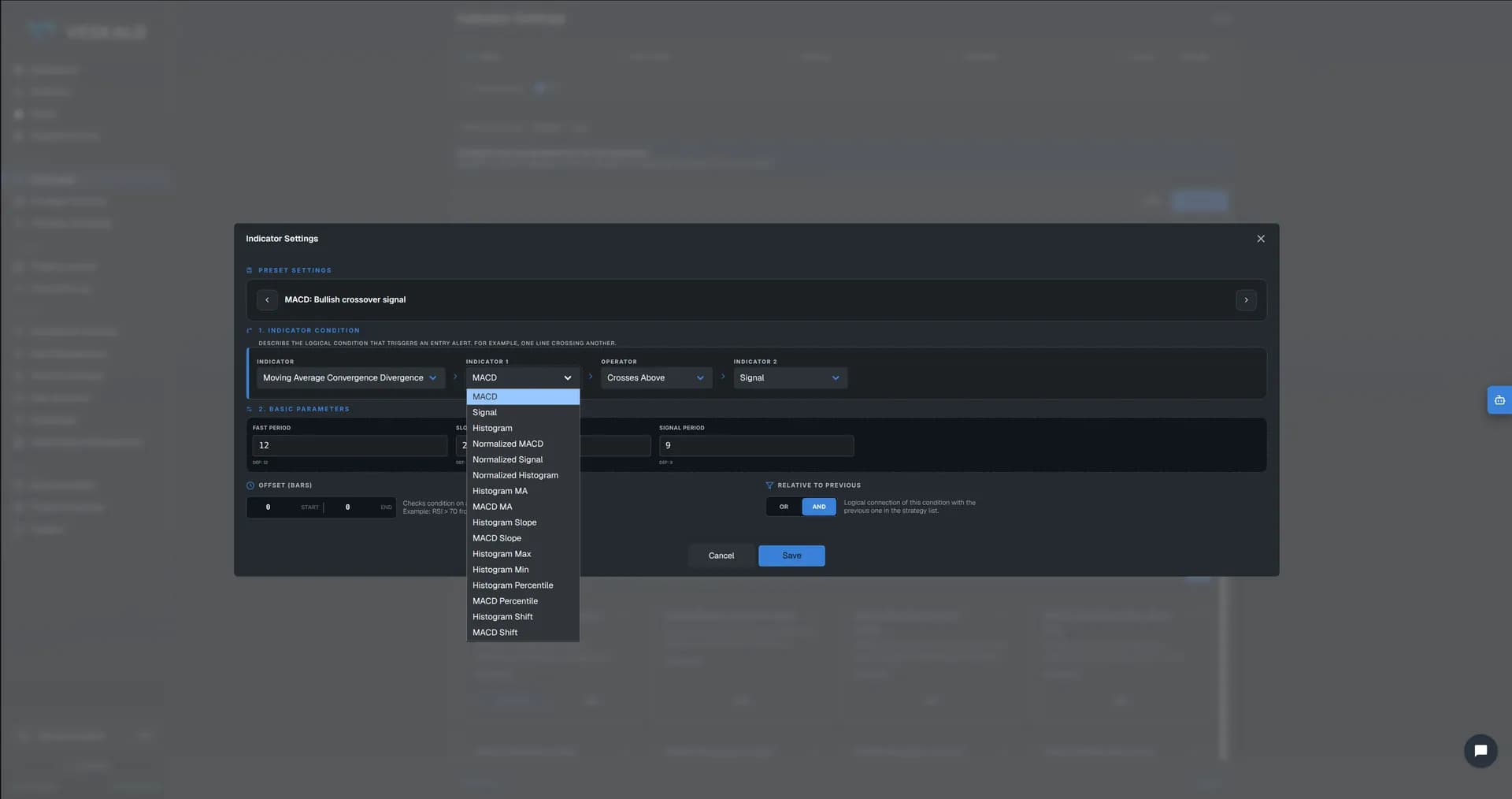
Task: Choose Histogram Shift option
Action: pyautogui.click(x=523, y=618)
